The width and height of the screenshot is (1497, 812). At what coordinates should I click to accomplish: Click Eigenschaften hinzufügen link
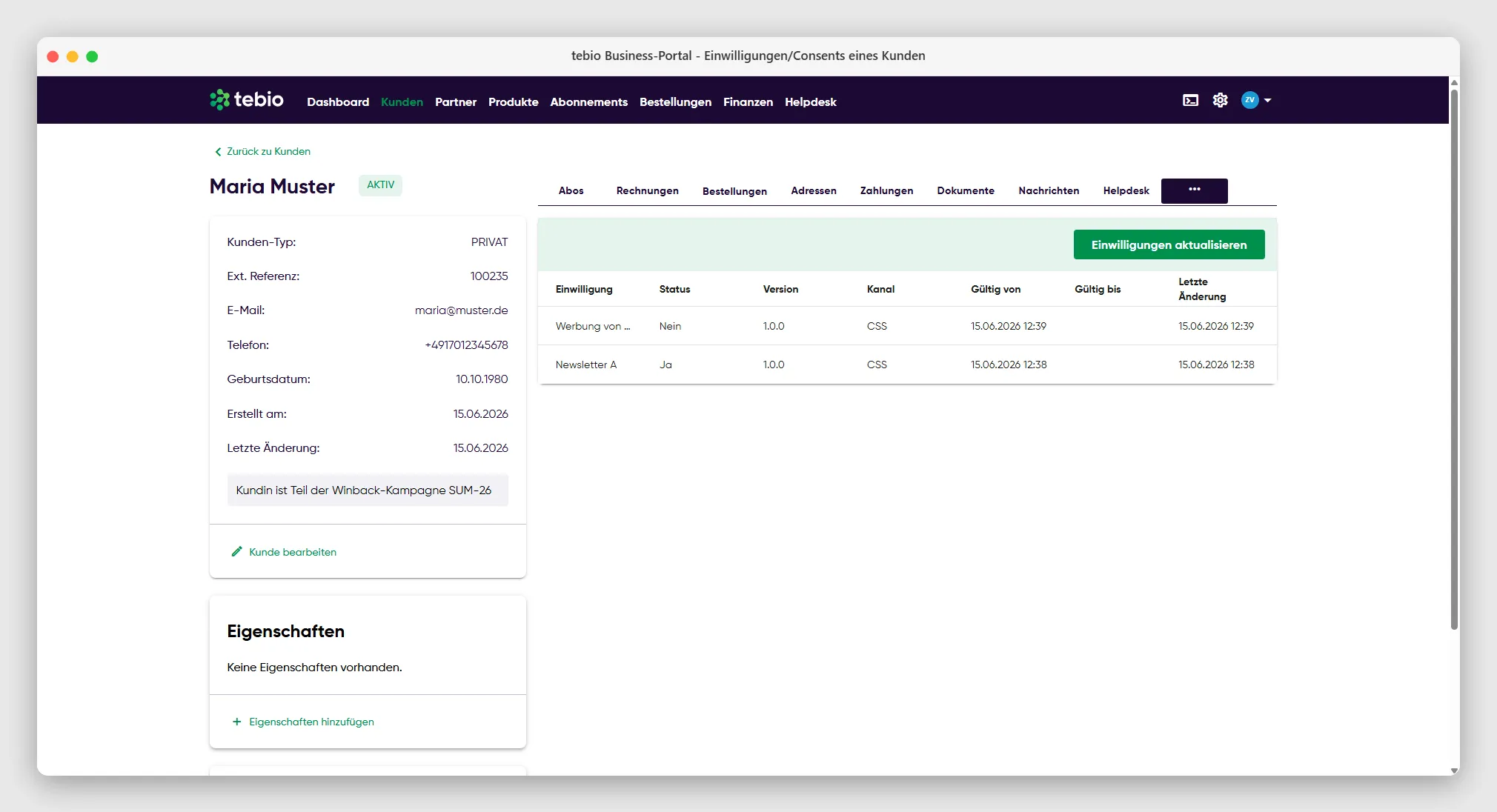click(311, 722)
